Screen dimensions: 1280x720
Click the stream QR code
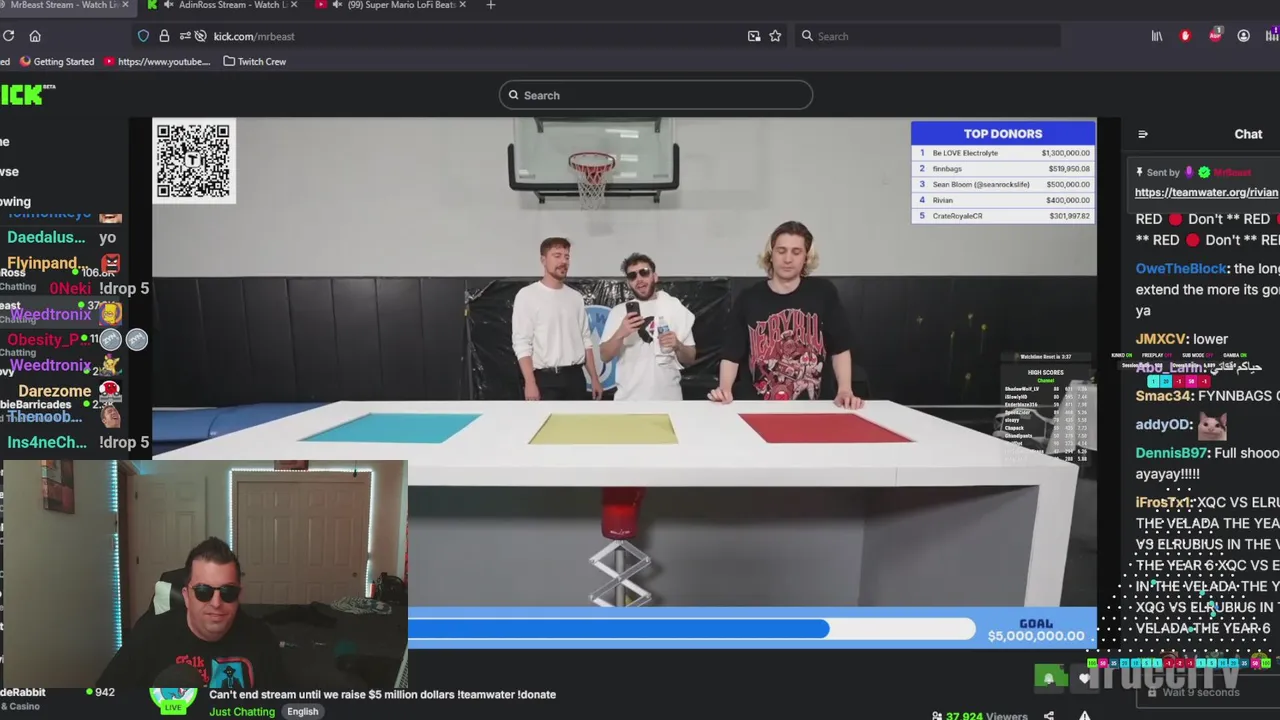[194, 161]
